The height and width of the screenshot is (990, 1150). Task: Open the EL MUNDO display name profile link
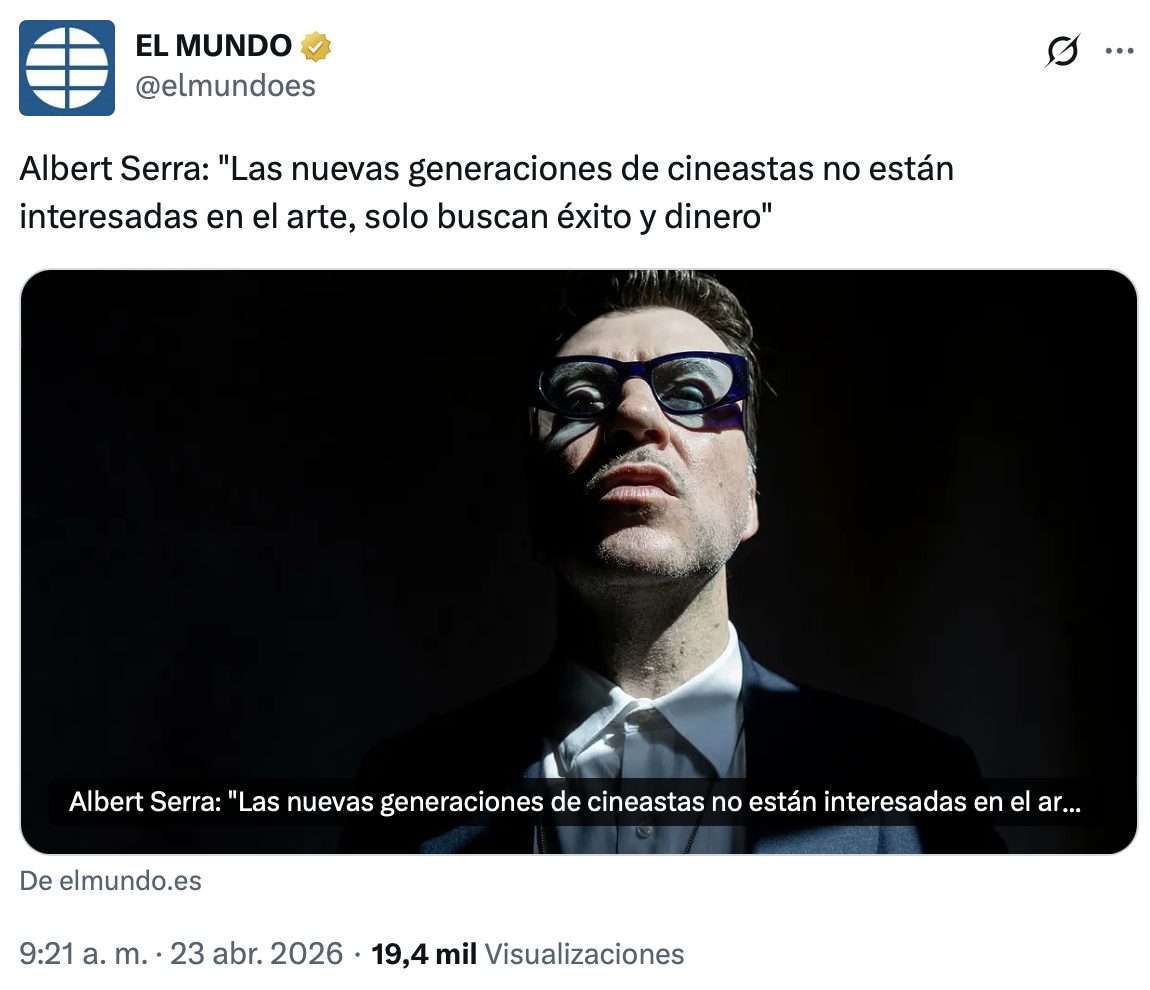[x=213, y=46]
